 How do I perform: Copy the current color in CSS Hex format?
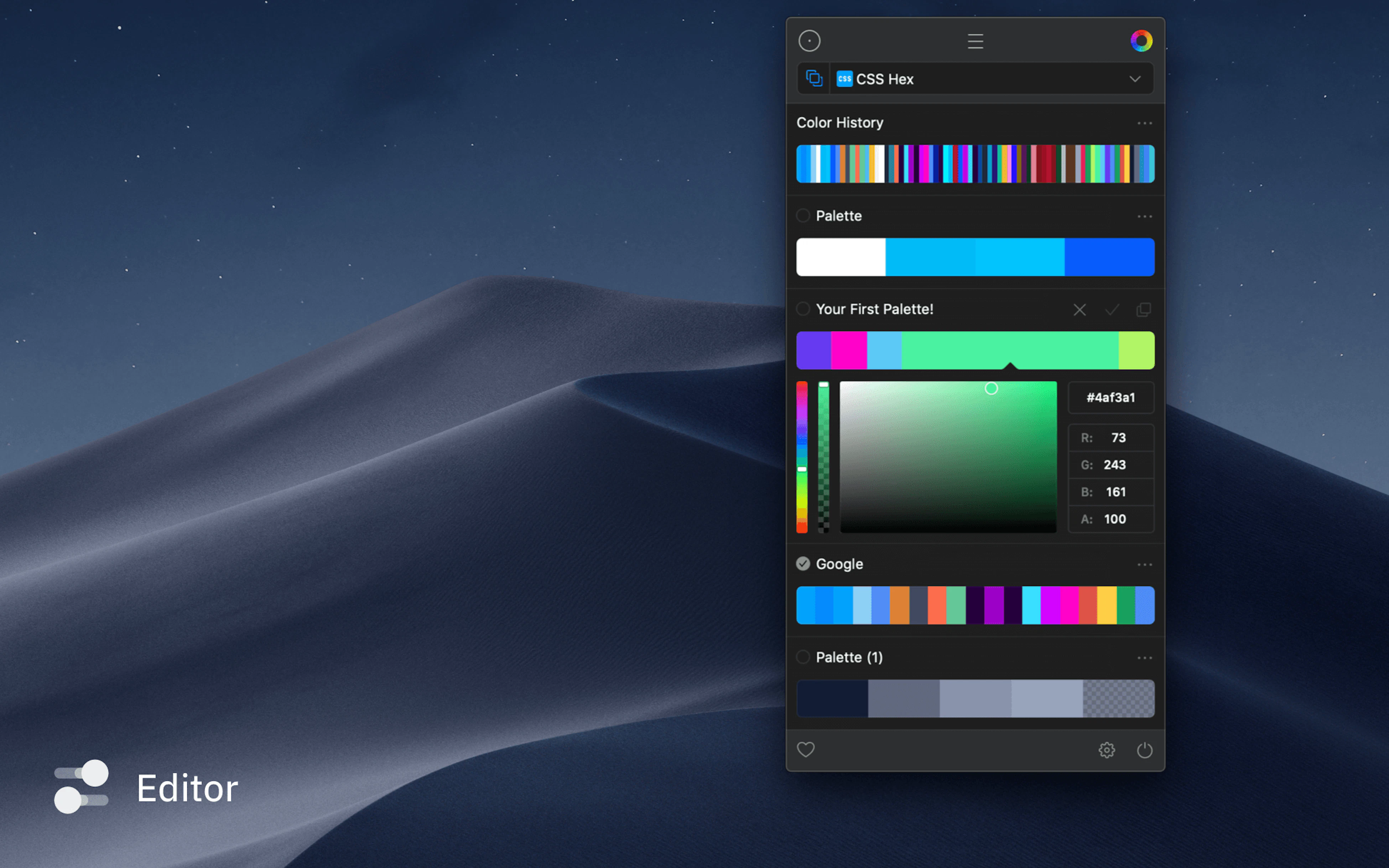(813, 79)
